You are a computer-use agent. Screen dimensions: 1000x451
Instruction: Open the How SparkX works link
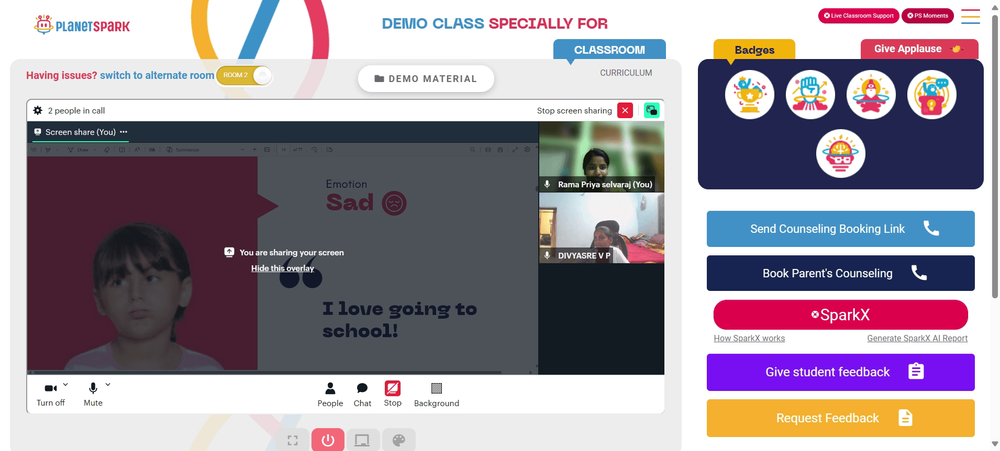[749, 338]
